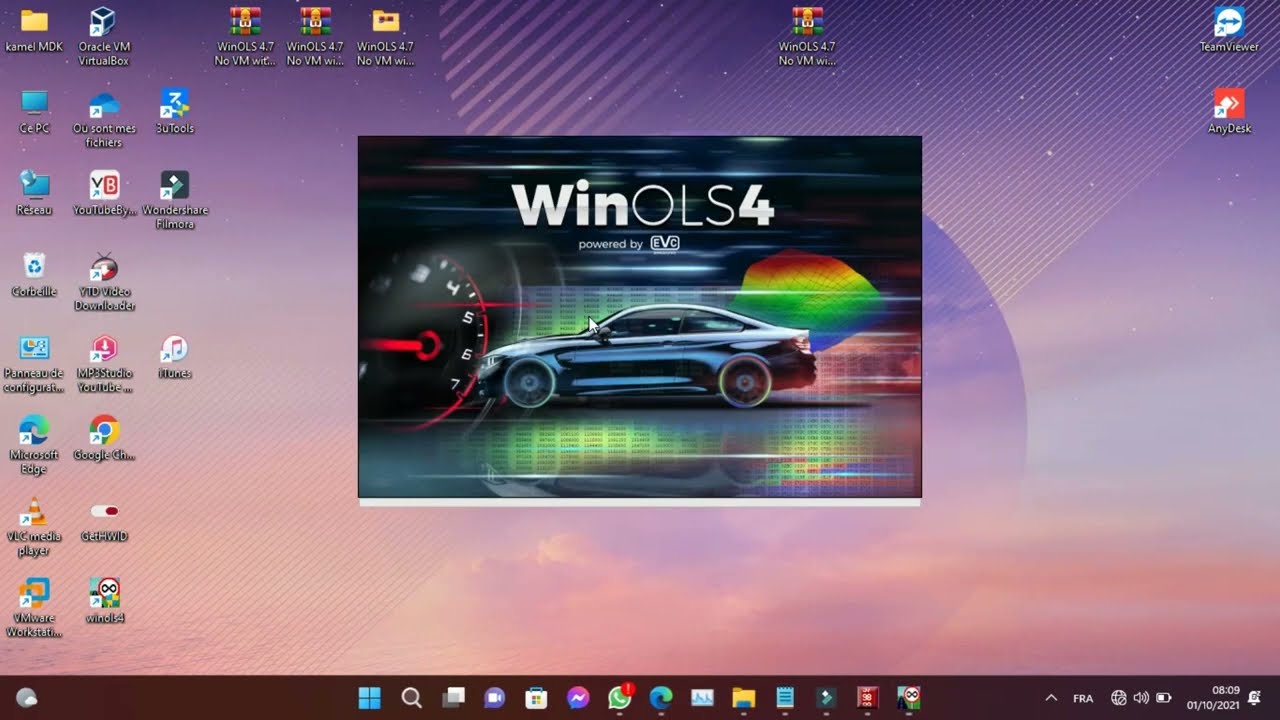Expand the hidden tray icons chevron
Image resolution: width=1280 pixels, height=720 pixels.
coord(1051,698)
